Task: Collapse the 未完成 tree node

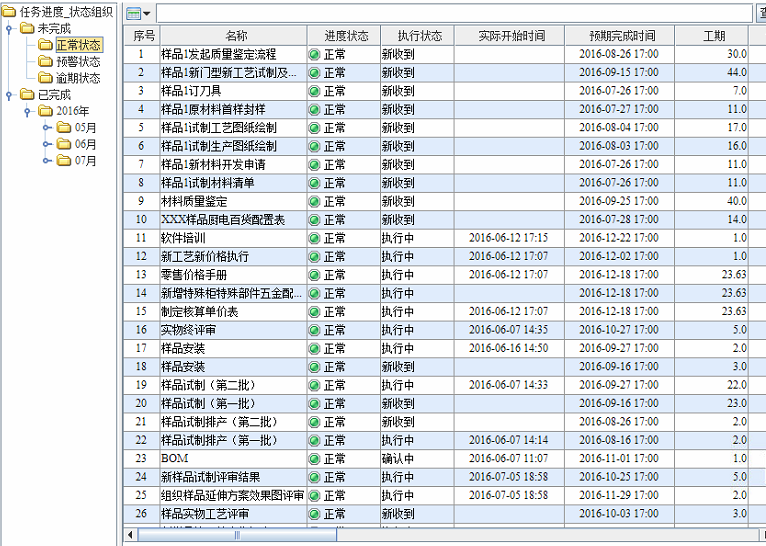Action: 9,29
